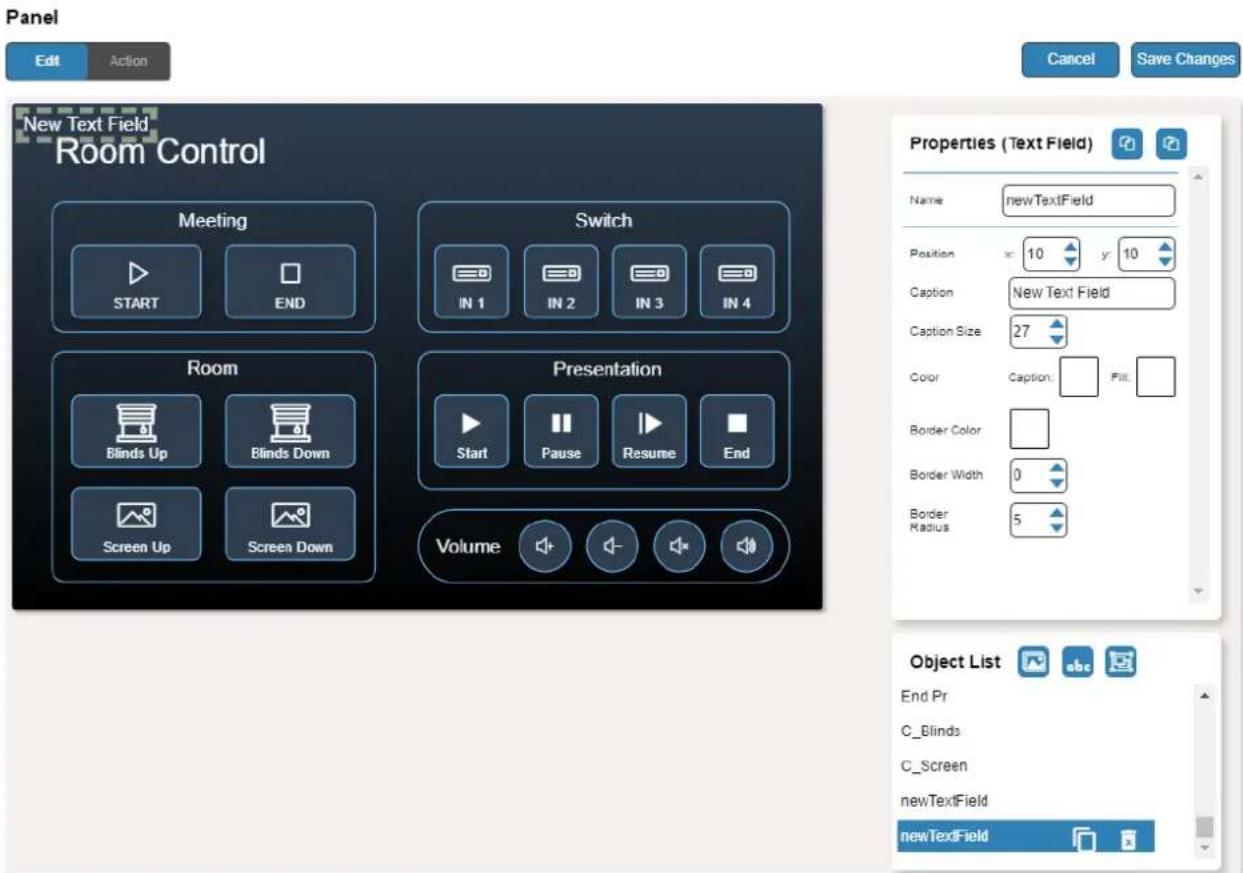Select the IN 1 switch input
The width and height of the screenshot is (1243, 873).
pos(471,282)
